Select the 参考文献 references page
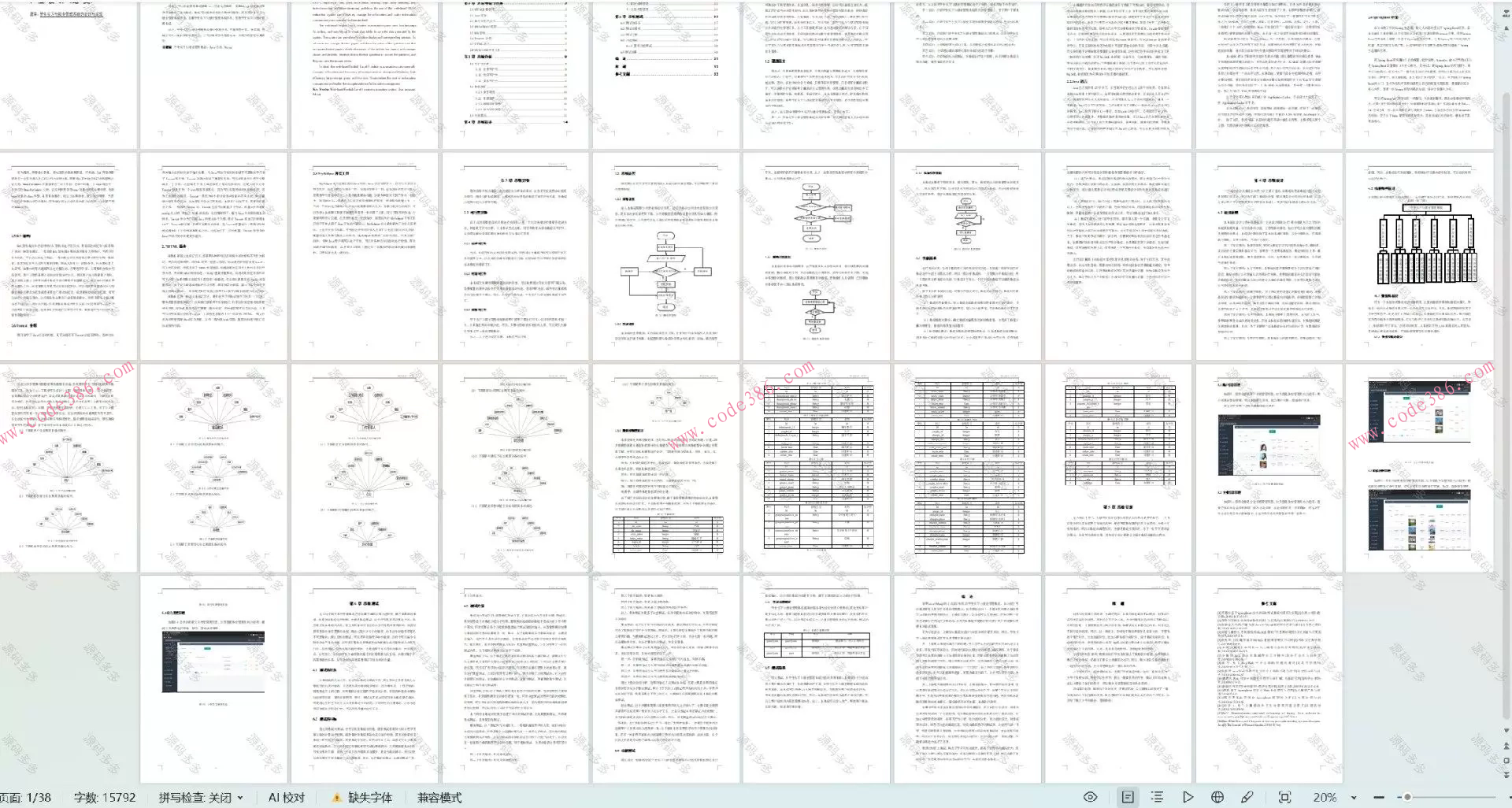The image size is (1512, 808). [1269, 679]
